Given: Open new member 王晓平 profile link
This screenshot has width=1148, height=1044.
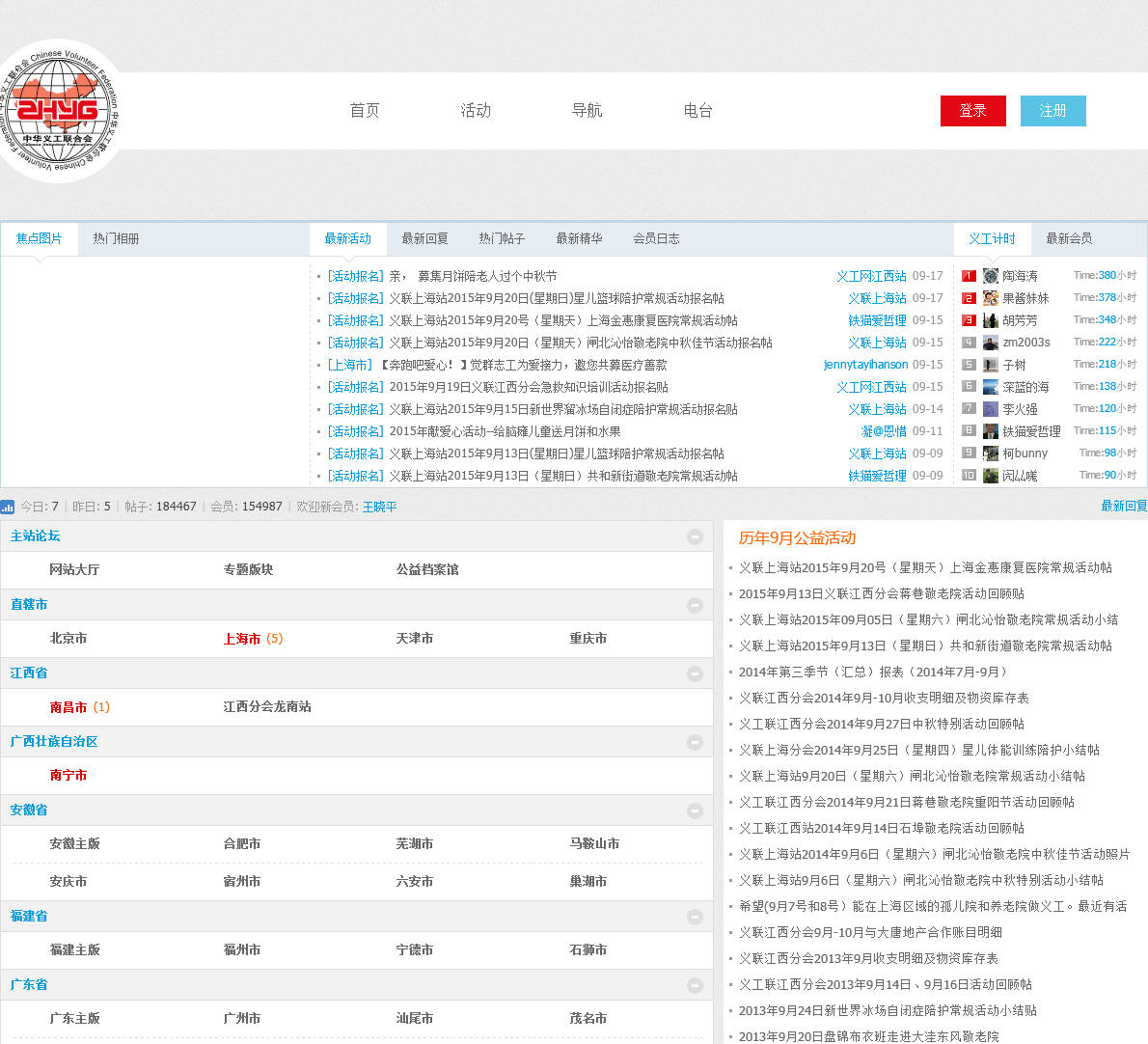Looking at the screenshot, I should click(379, 507).
